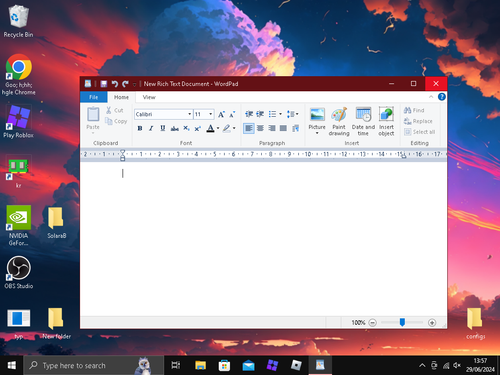Center align the text
Viewport: 500px width, 375px height.
[x=260, y=128]
